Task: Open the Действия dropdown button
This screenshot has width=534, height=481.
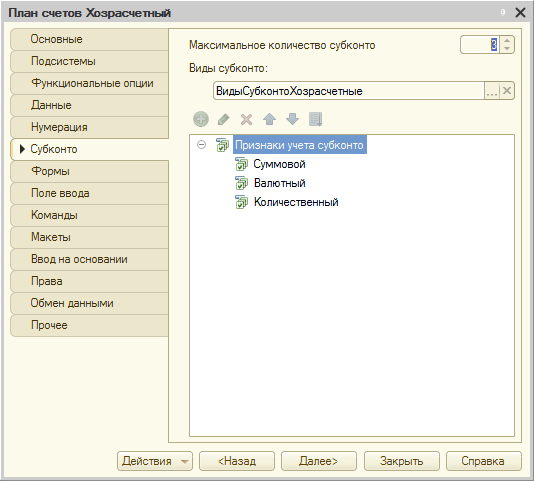Action: coord(155,461)
